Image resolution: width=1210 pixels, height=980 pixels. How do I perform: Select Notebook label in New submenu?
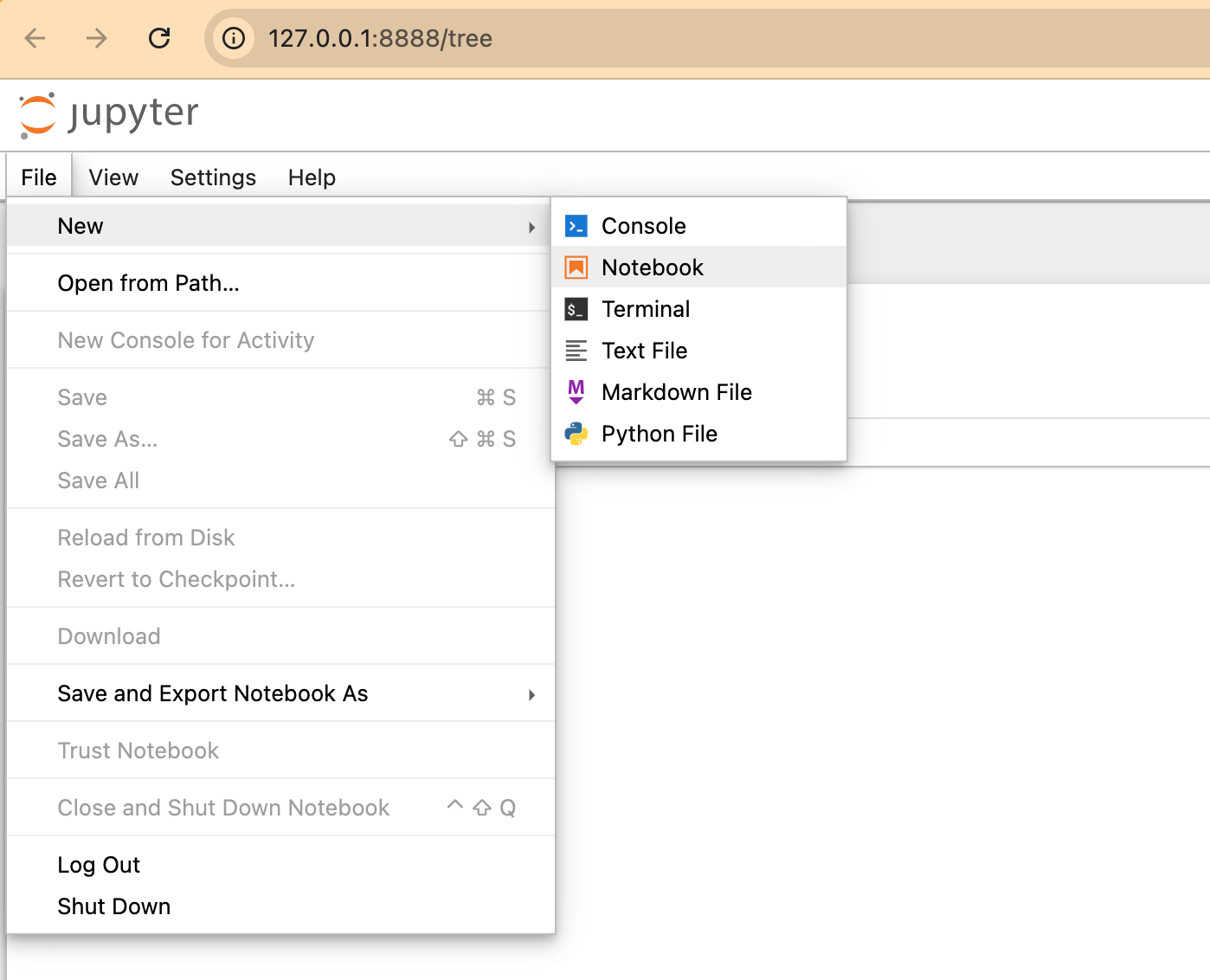coord(653,268)
